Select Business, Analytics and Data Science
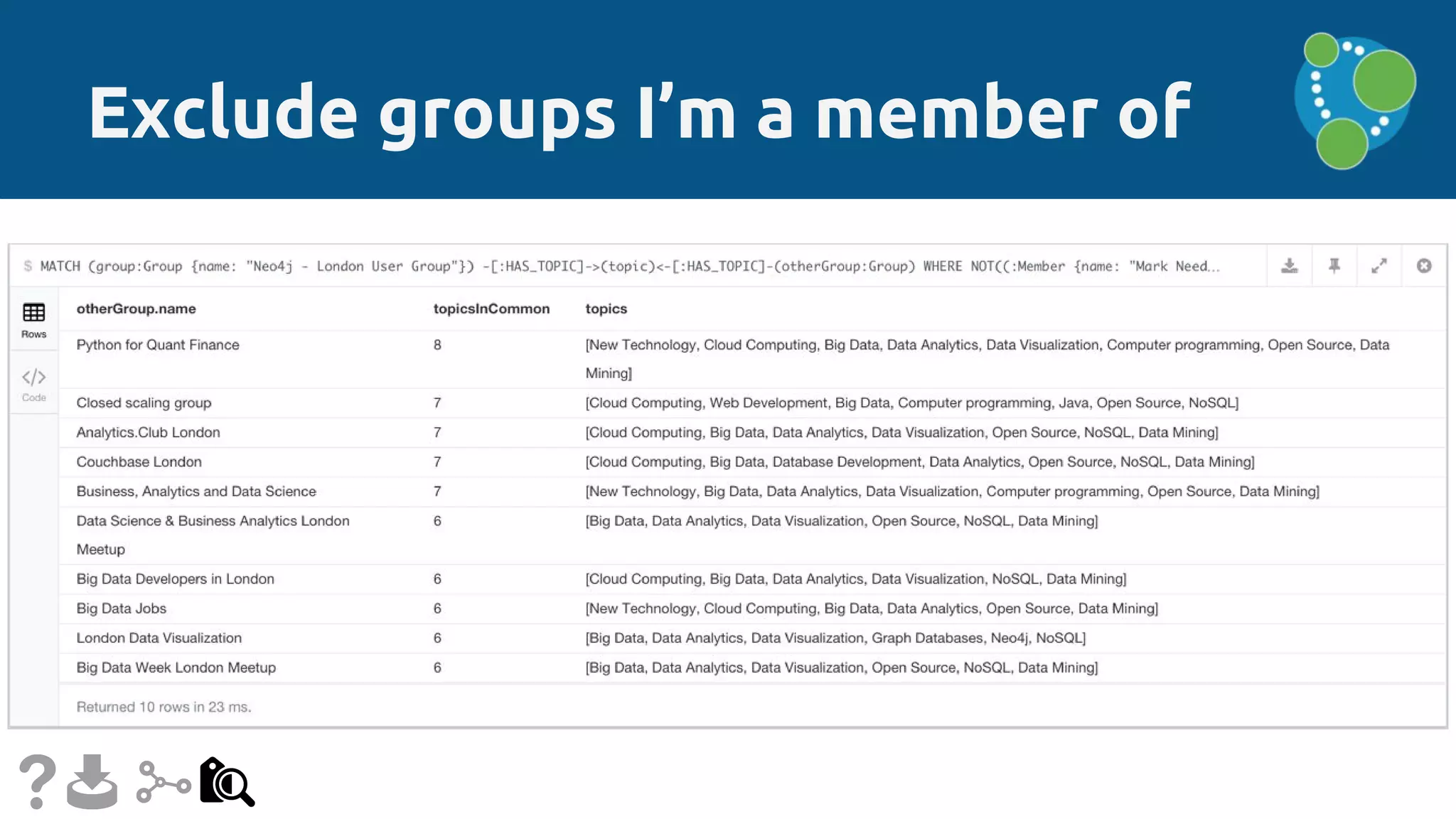Viewport: 1456px width, 819px height. click(x=752, y=491)
